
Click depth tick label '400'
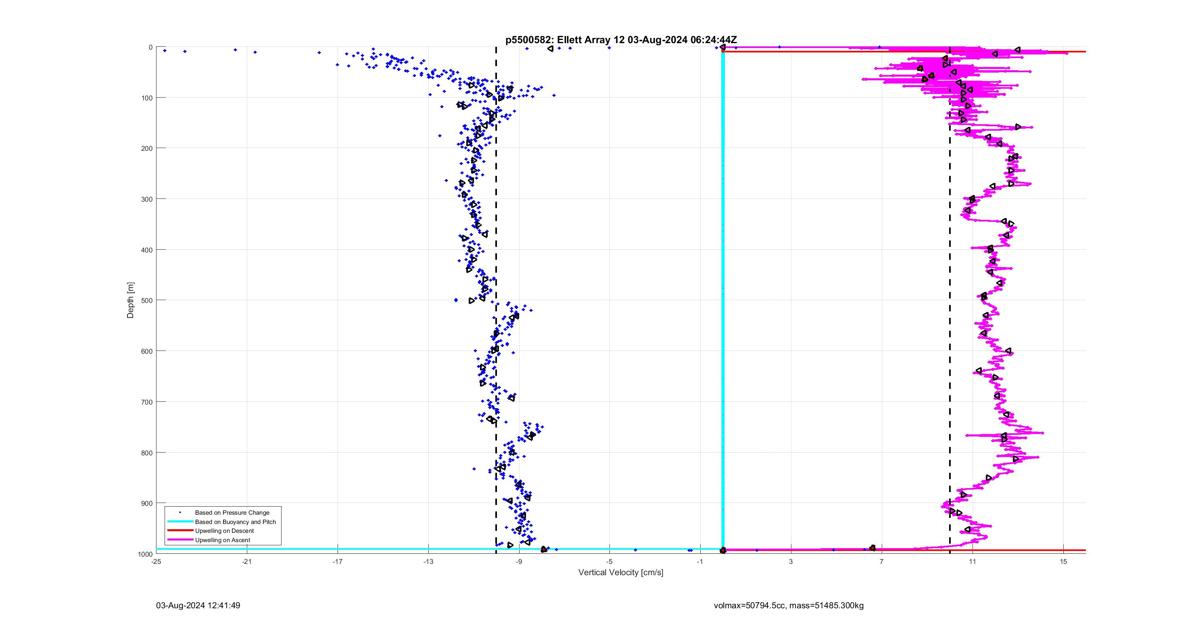click(x=146, y=250)
